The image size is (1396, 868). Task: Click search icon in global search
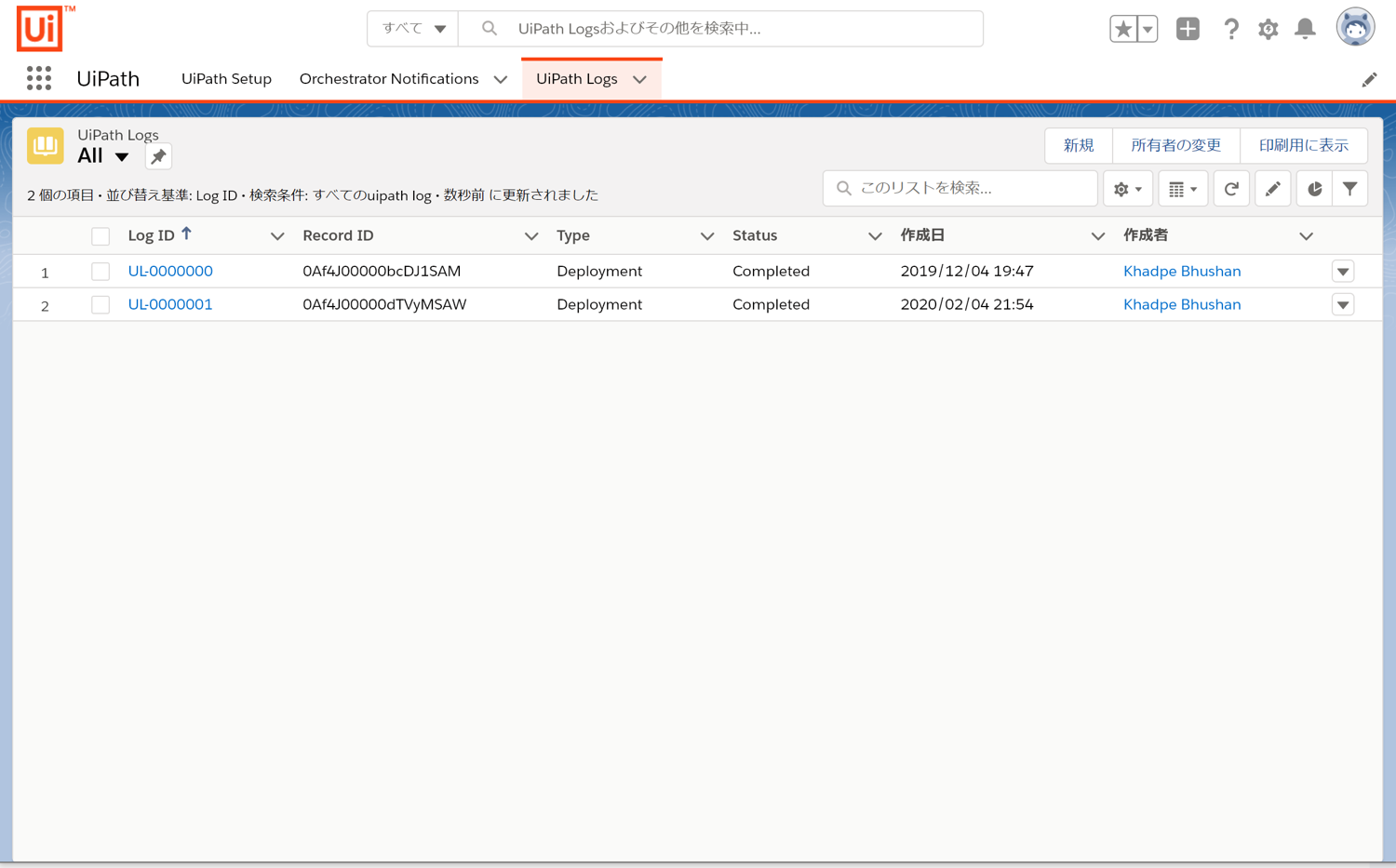pos(489,29)
